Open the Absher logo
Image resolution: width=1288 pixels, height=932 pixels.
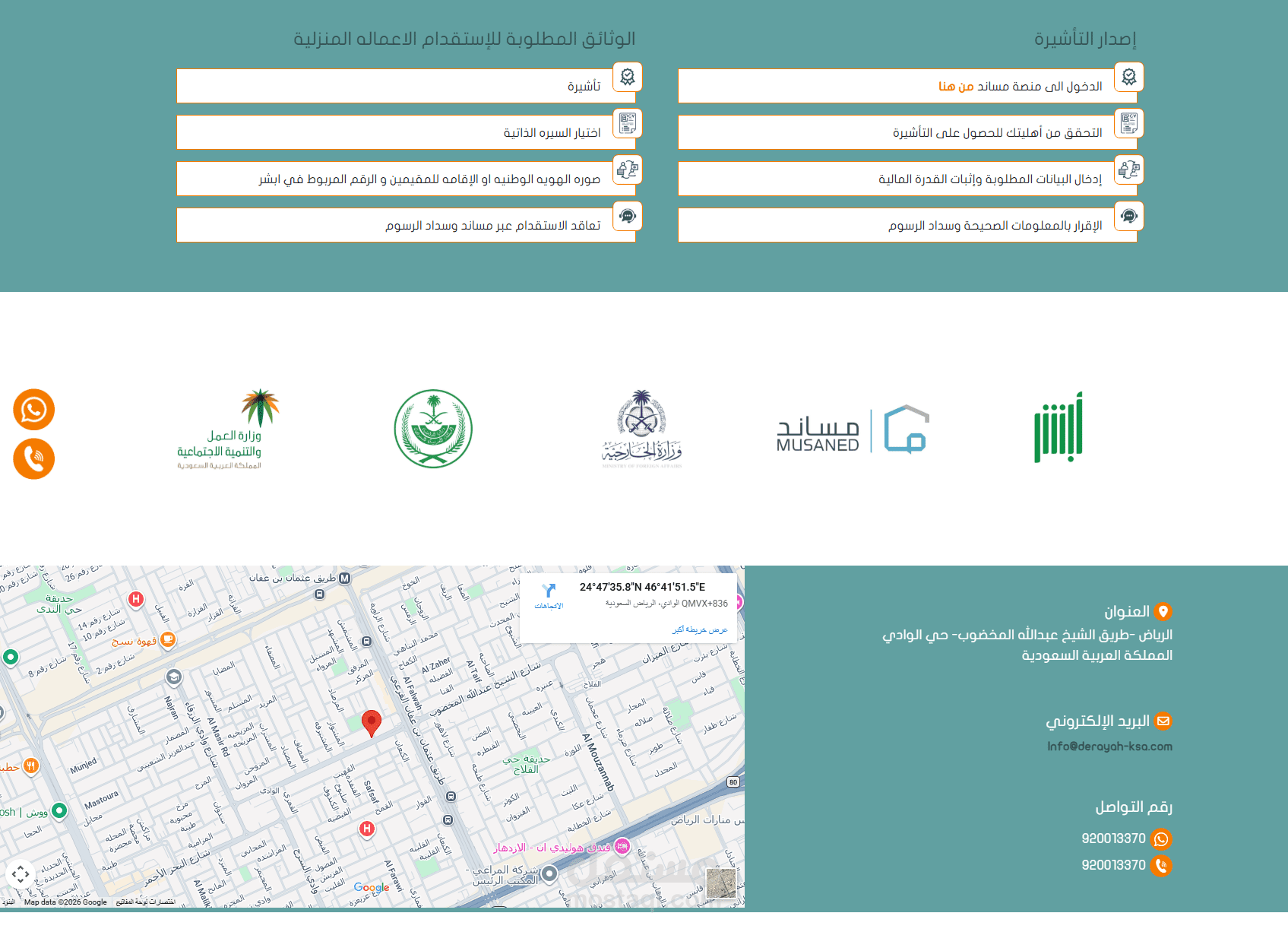[x=1059, y=427]
